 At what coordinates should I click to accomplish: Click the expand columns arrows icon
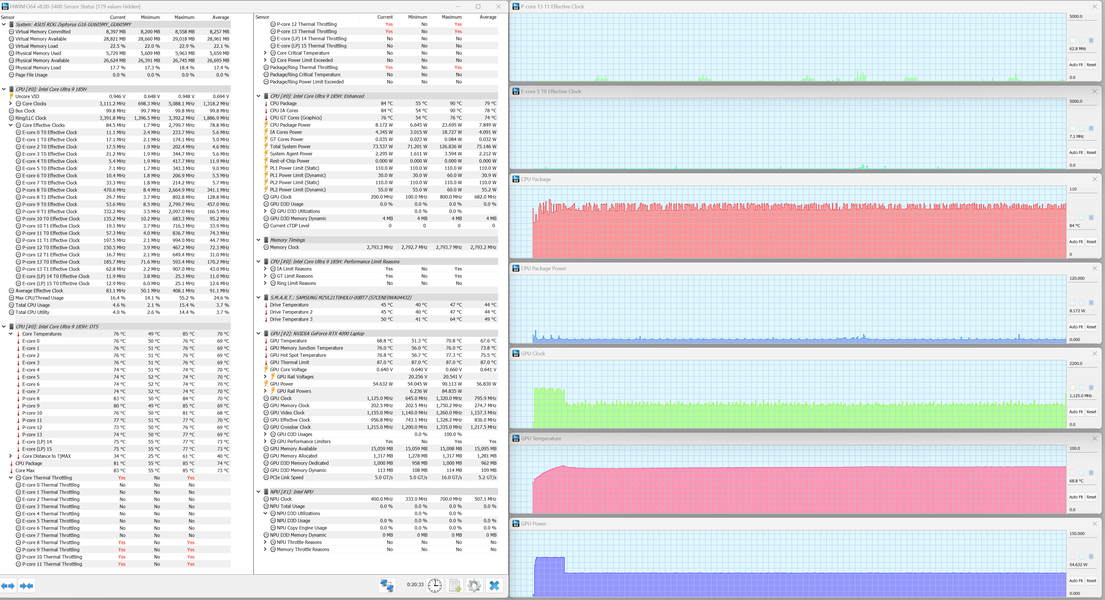point(8,586)
